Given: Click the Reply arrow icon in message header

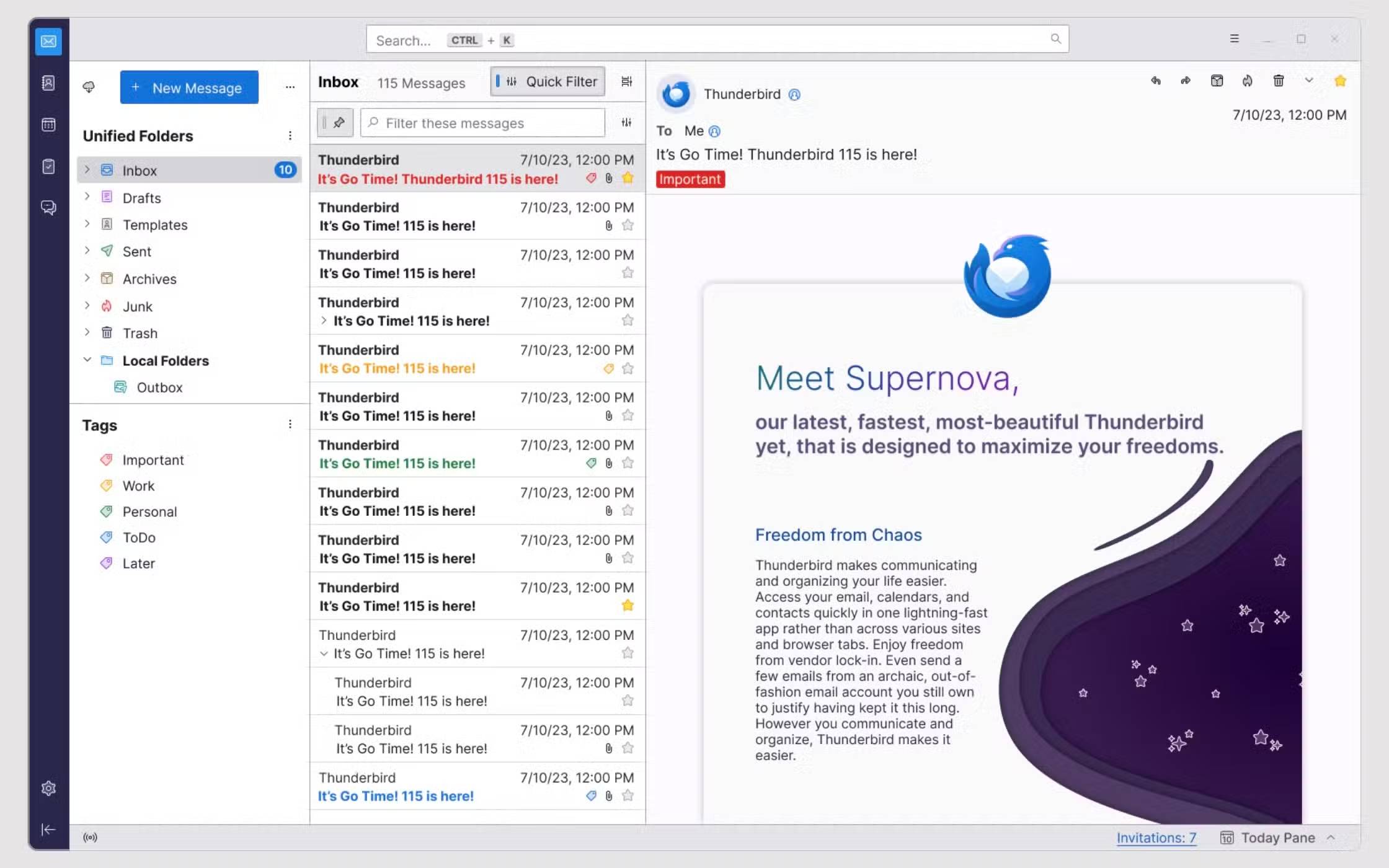Looking at the screenshot, I should pos(1155,81).
